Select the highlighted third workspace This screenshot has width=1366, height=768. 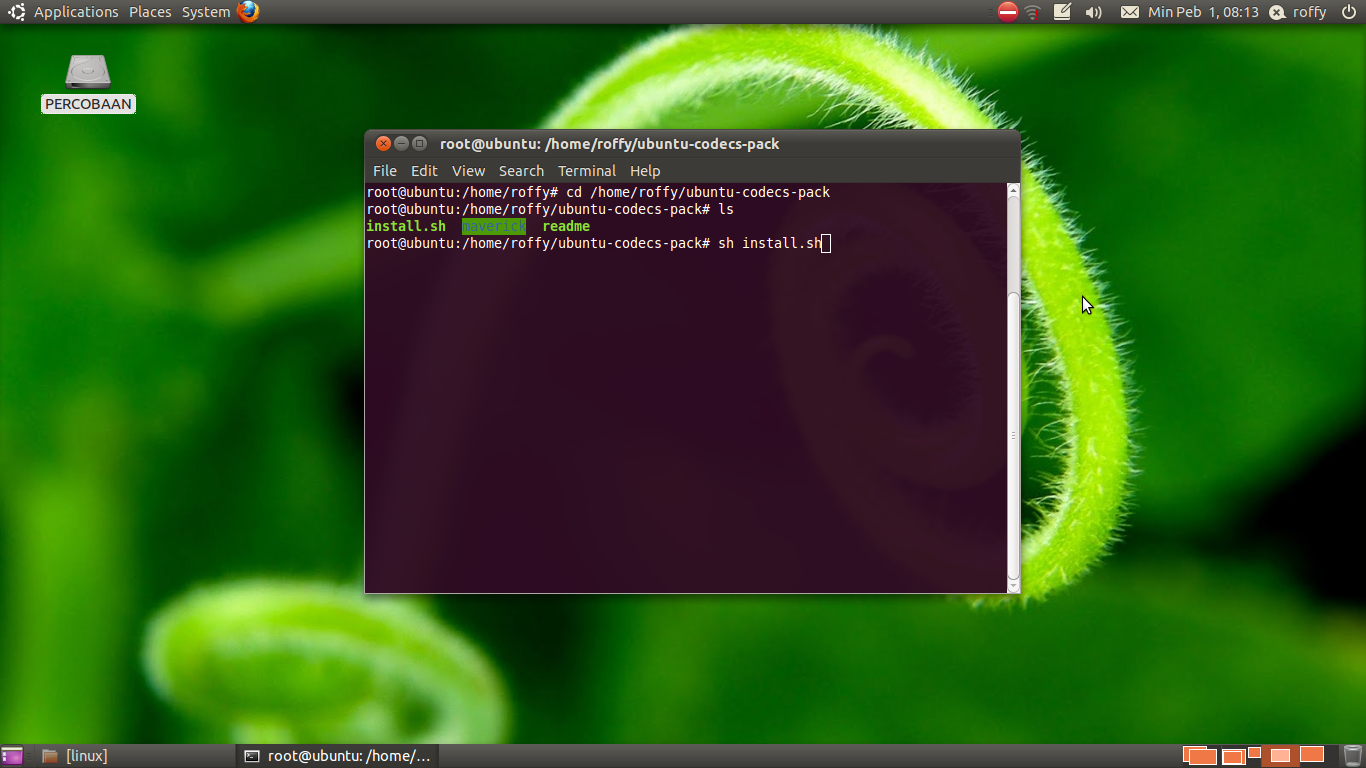coord(1279,756)
